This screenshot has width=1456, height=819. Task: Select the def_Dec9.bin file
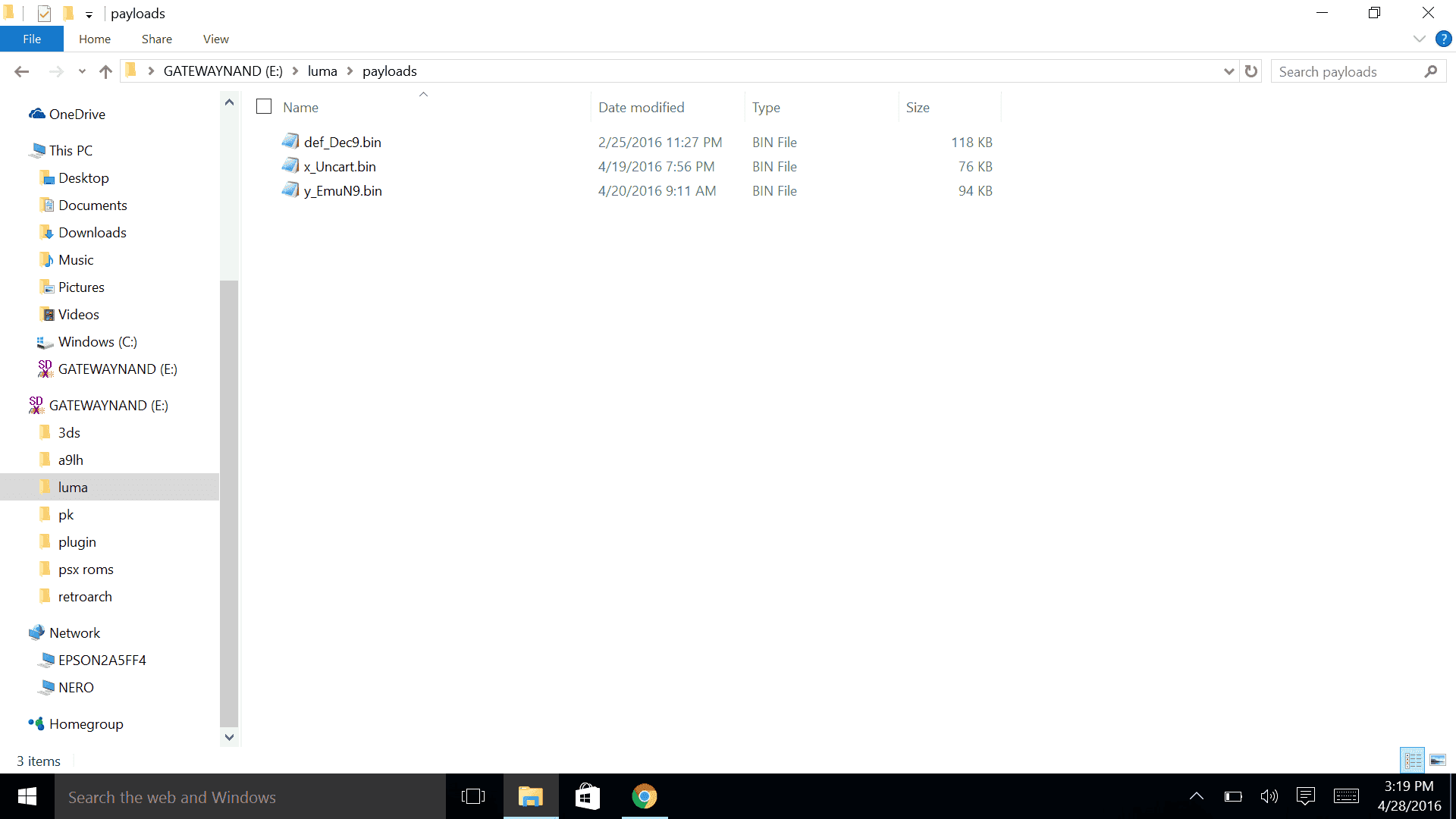click(x=343, y=143)
